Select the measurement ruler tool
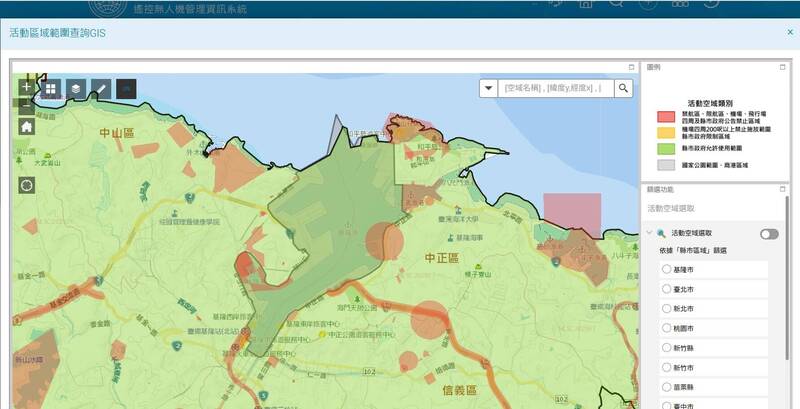 pos(101,89)
